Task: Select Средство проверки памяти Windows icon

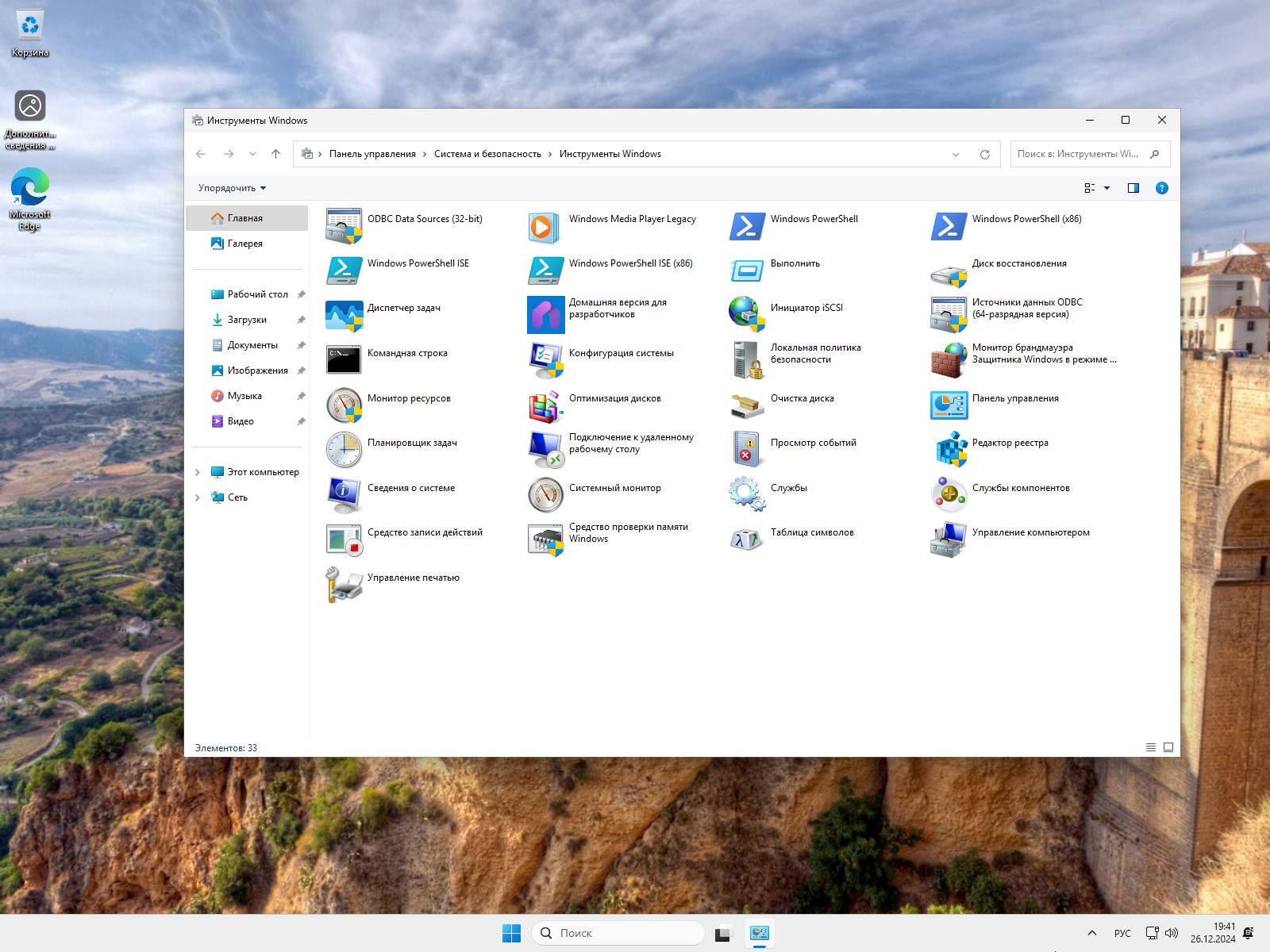Action: [545, 539]
